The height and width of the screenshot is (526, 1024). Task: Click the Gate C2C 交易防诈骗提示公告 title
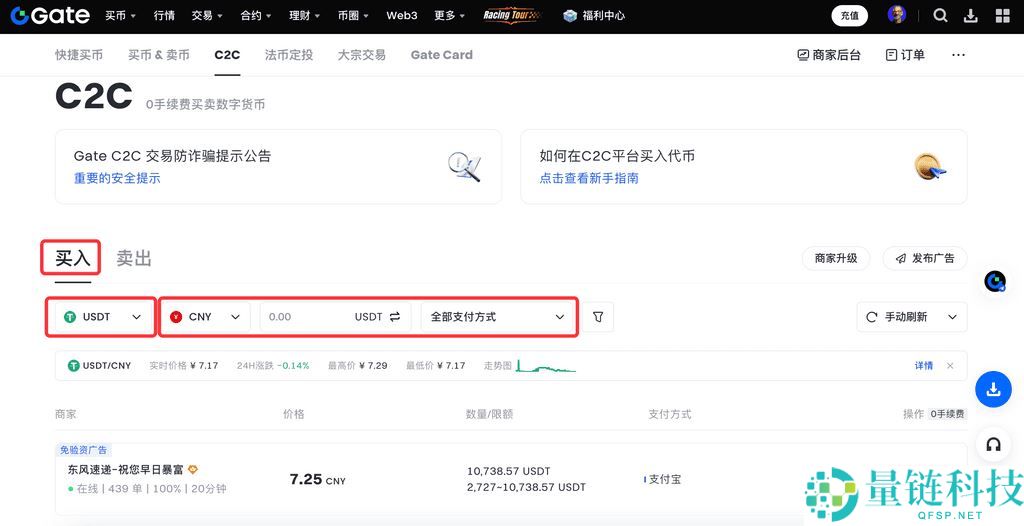pyautogui.click(x=172, y=156)
